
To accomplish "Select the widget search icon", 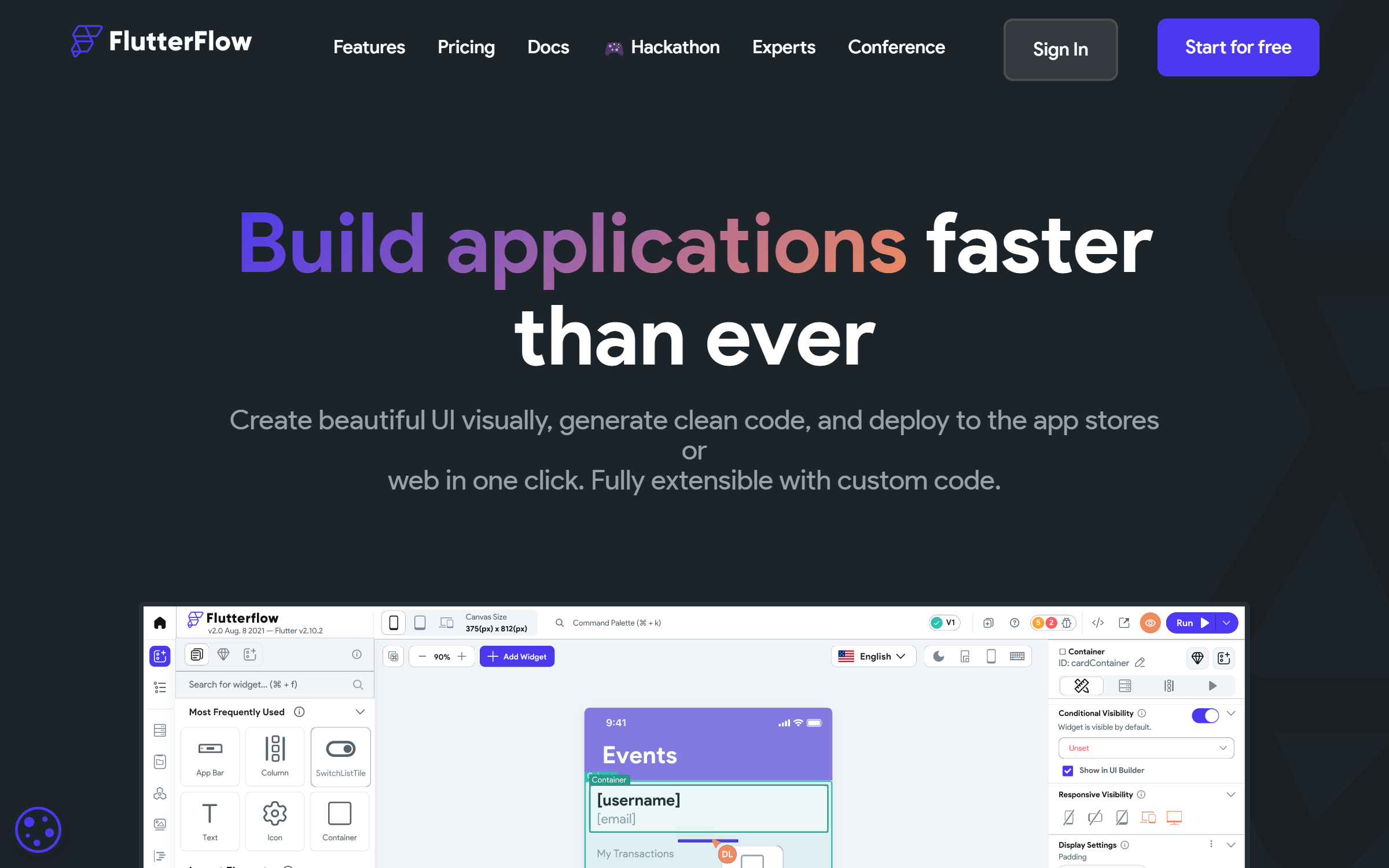I will [357, 684].
